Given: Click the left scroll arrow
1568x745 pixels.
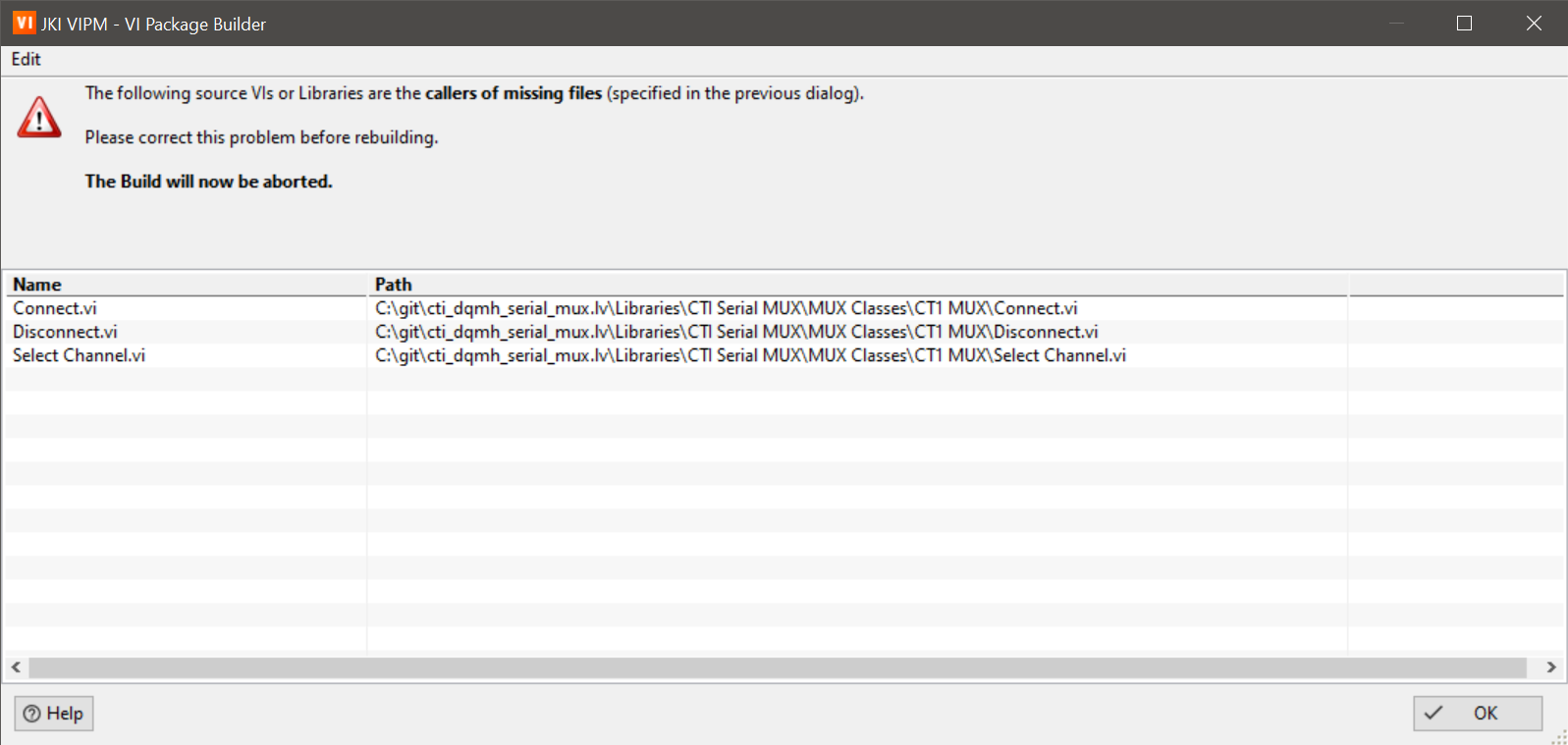Looking at the screenshot, I should point(16,667).
